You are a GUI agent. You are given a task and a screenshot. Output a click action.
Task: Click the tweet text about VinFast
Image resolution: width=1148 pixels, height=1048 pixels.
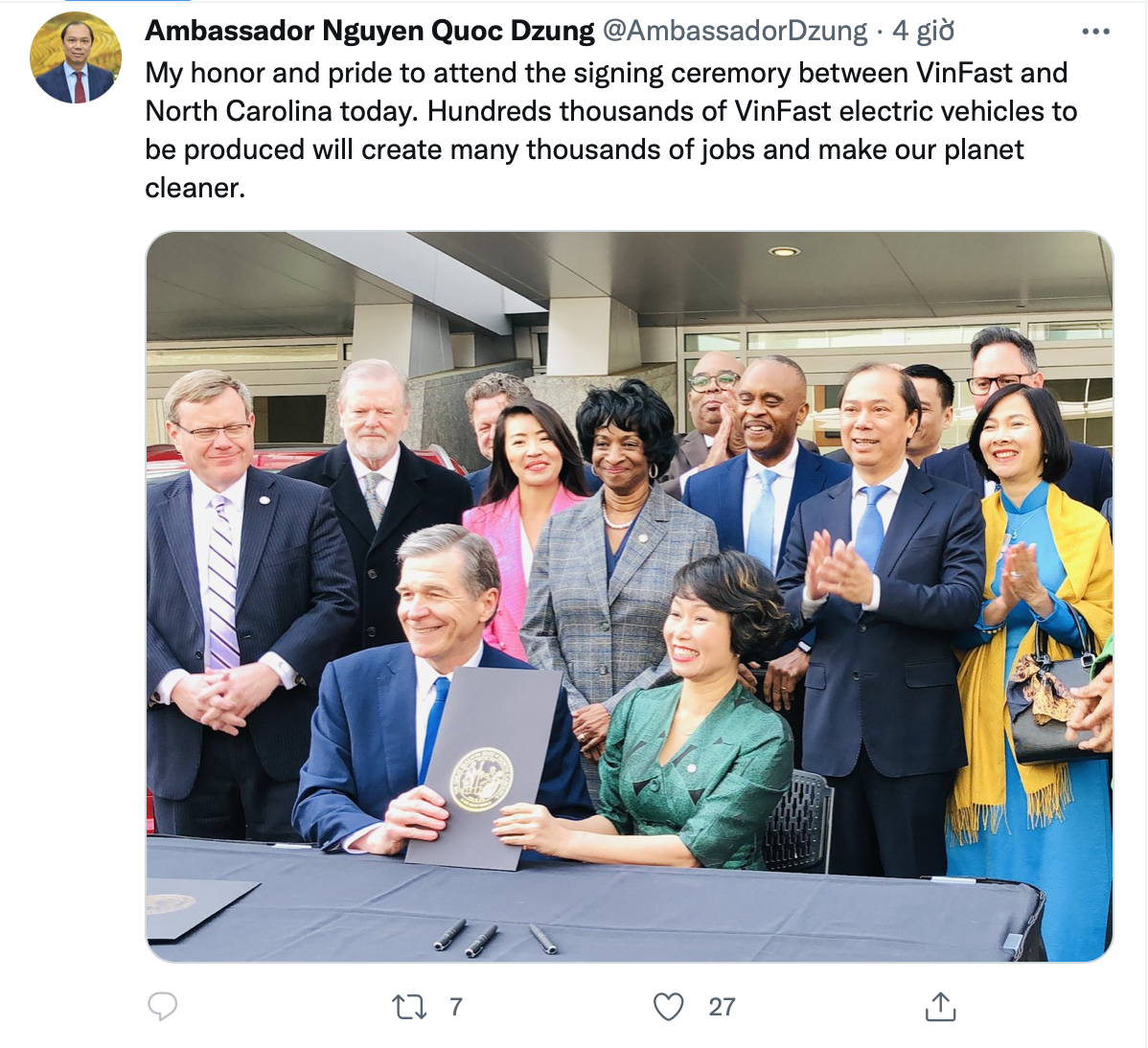click(x=611, y=130)
